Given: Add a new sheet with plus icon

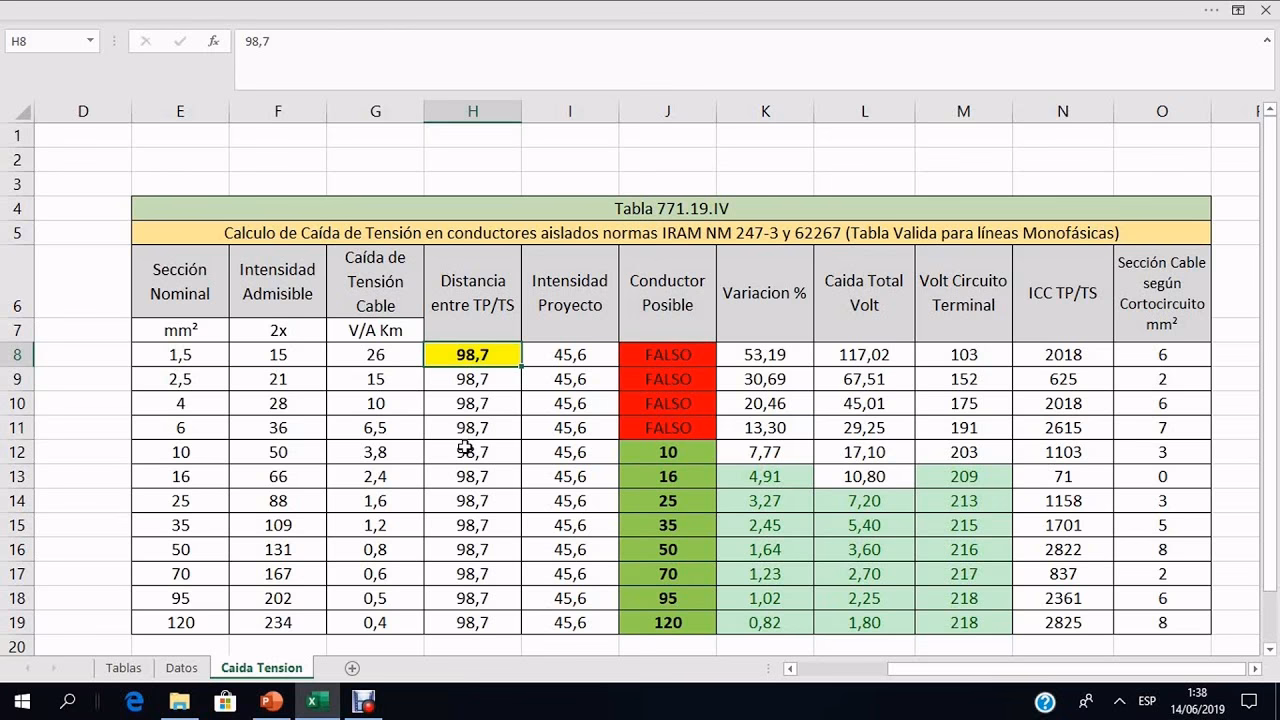Looking at the screenshot, I should coord(351,668).
